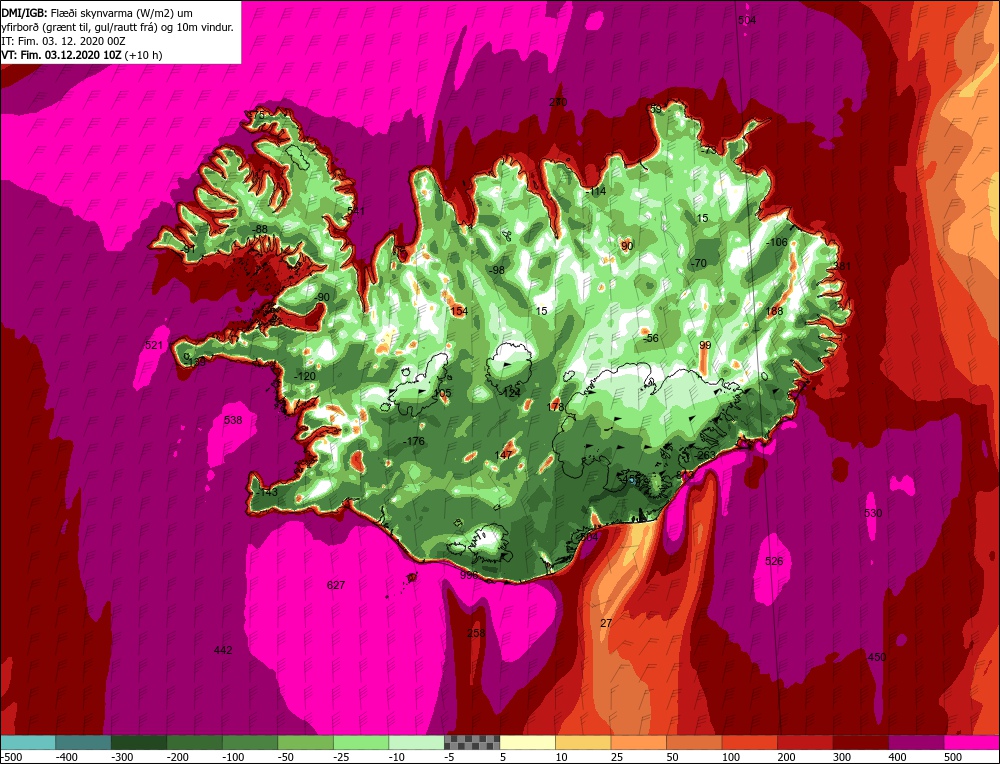Click the checkered swatch between -5 and 5
The image size is (1000, 764).
tap(472, 742)
